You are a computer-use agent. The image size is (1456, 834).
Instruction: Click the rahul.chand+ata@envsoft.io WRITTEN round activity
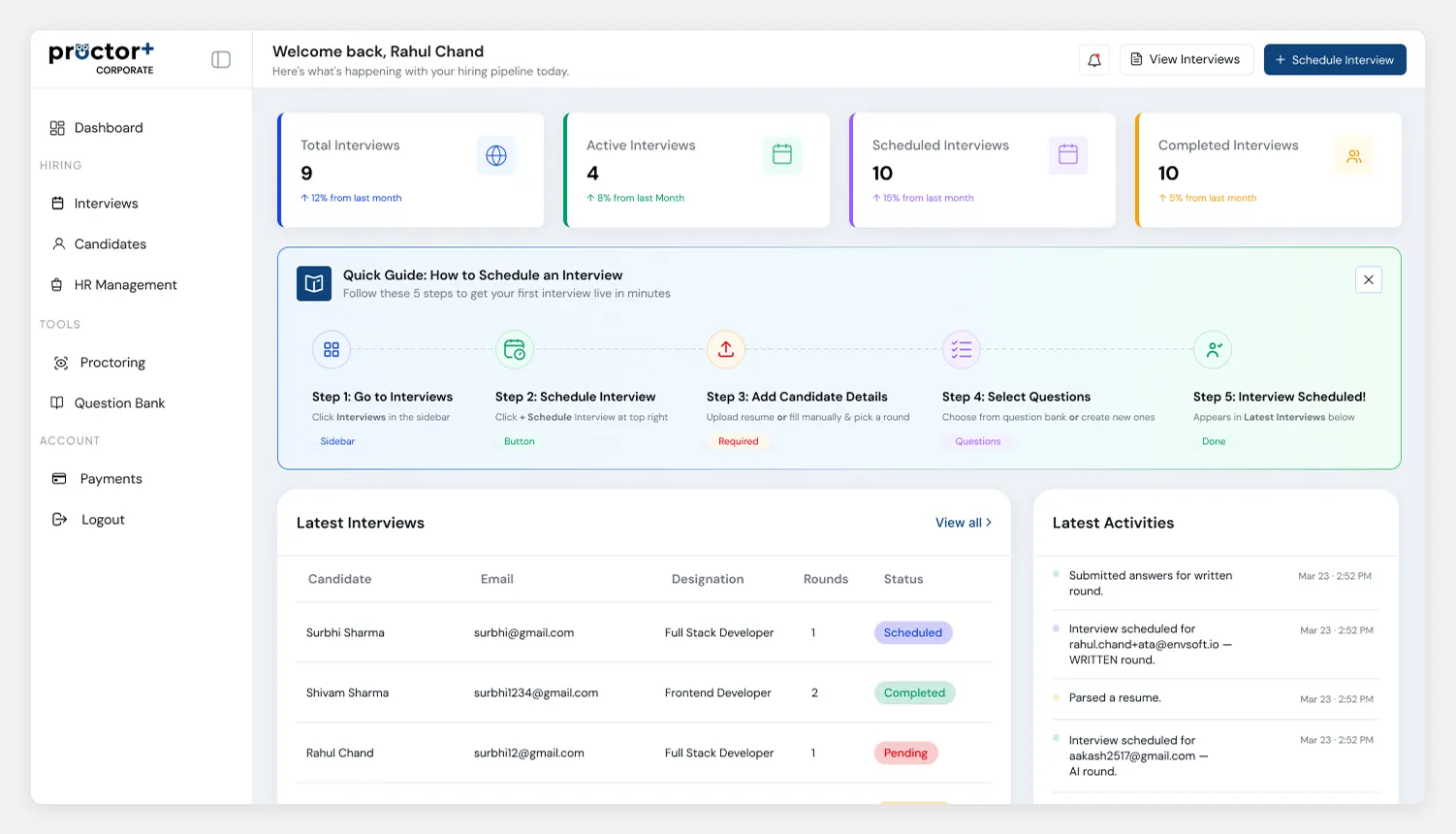[x=1216, y=645]
